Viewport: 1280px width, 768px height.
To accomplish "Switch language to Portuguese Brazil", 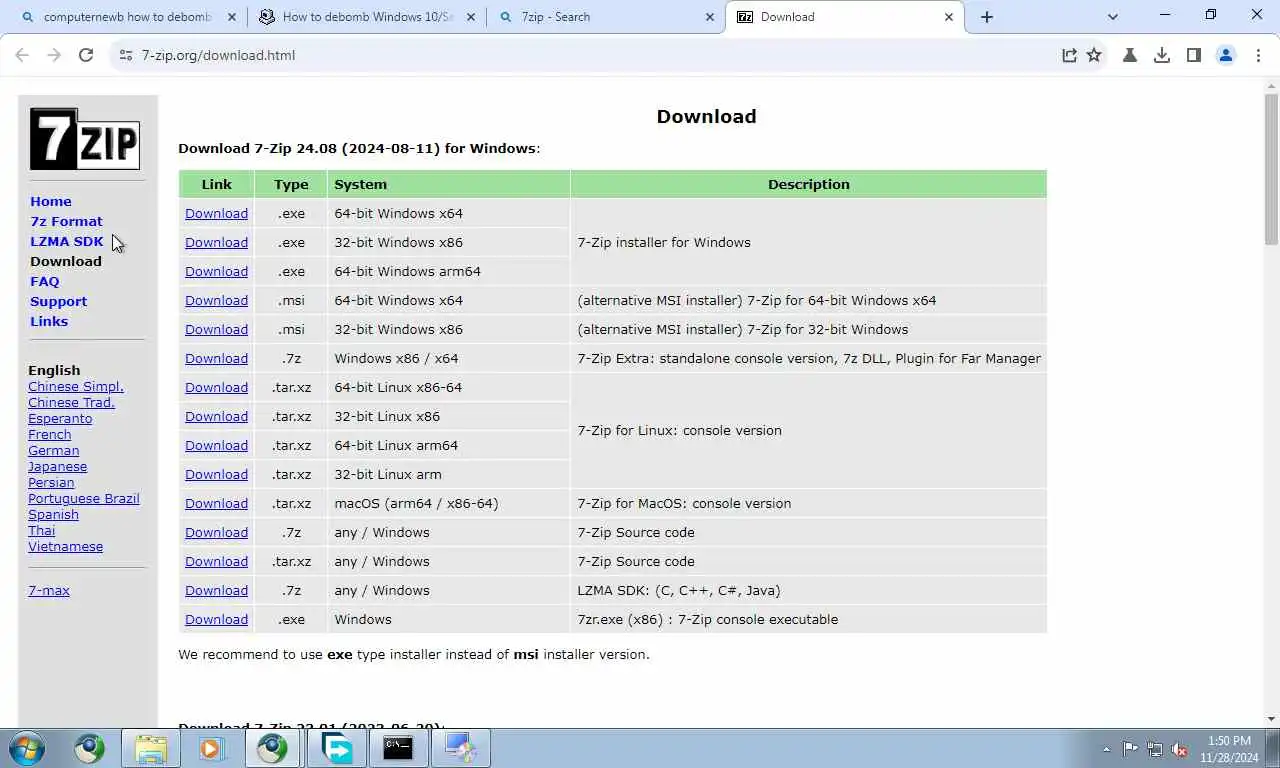I will point(84,498).
